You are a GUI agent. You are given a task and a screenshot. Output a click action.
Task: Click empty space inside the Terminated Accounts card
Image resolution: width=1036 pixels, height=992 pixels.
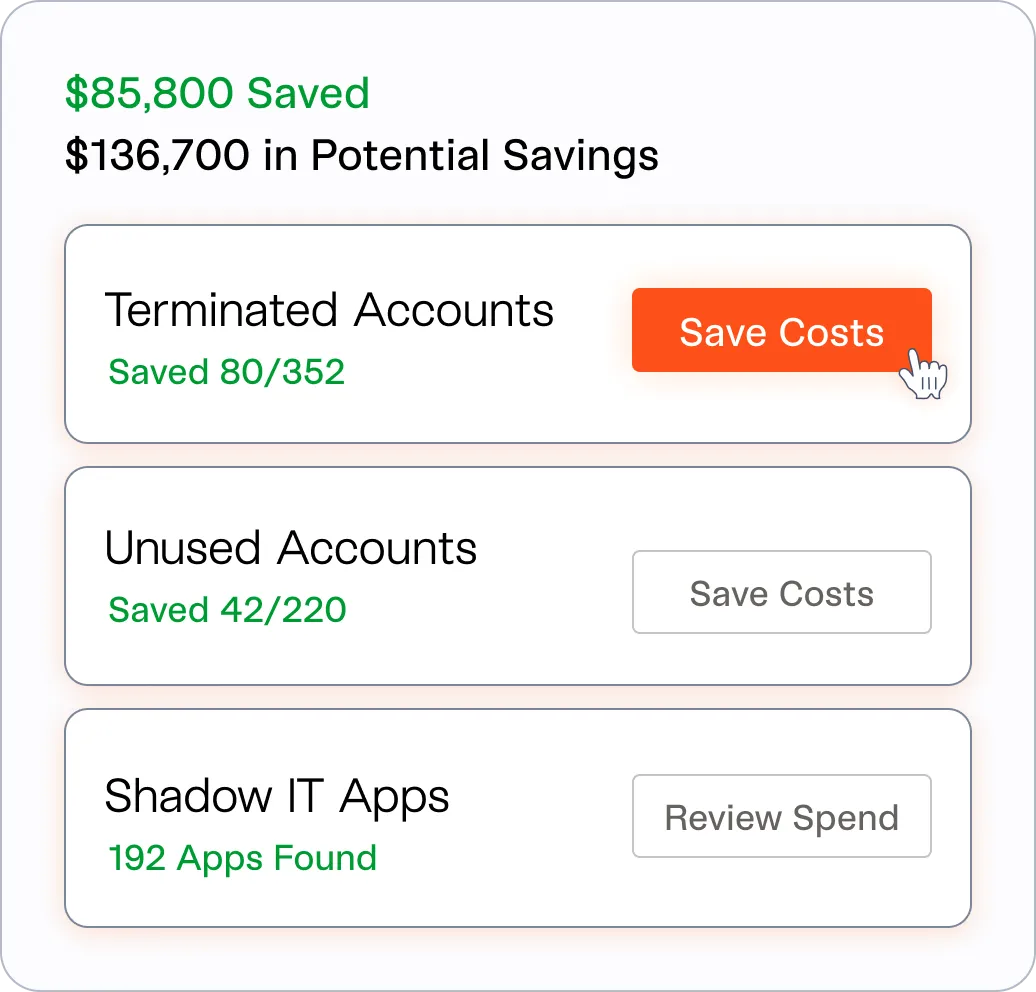[x=500, y=410]
